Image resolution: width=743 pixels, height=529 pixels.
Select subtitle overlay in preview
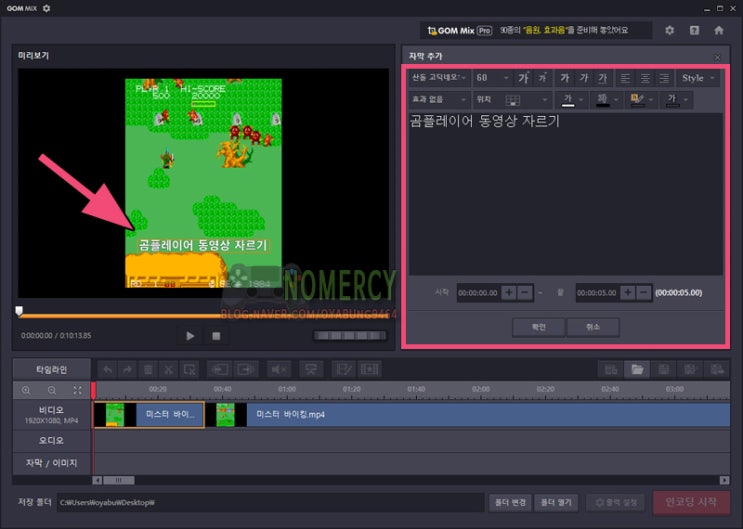203,245
